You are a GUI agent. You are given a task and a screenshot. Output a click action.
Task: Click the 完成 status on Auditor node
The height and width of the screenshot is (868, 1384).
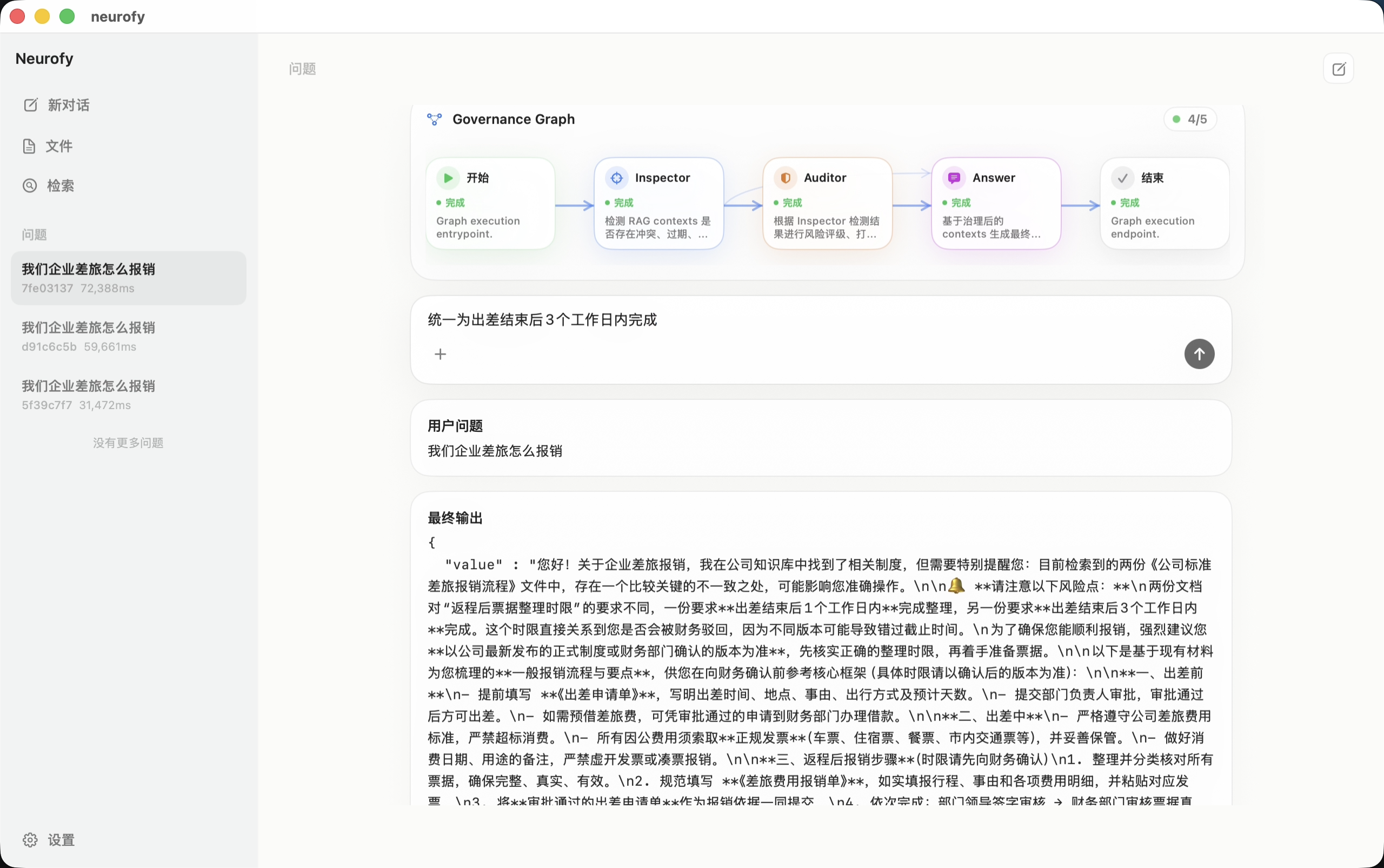pyautogui.click(x=788, y=203)
